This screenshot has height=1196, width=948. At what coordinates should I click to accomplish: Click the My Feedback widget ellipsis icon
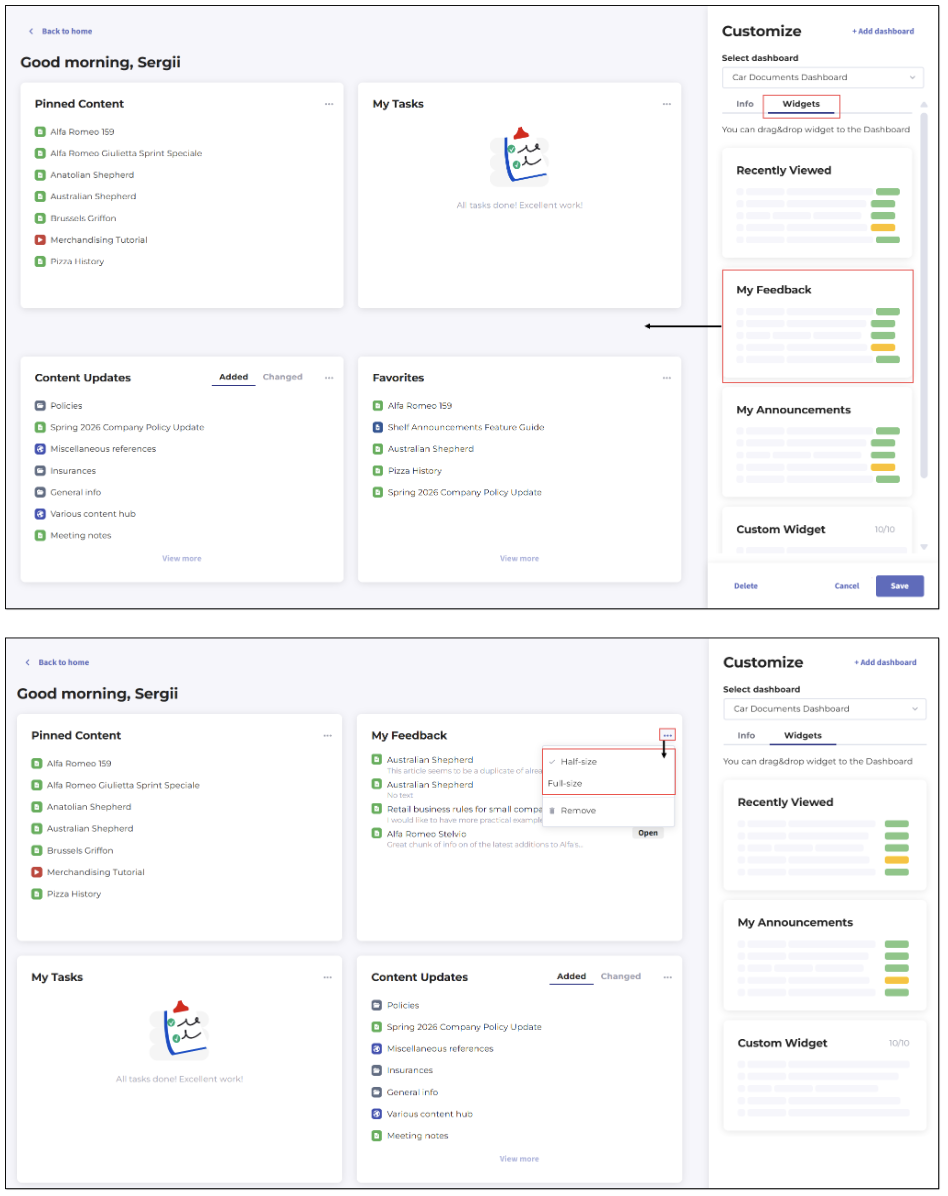pyautogui.click(x=667, y=735)
